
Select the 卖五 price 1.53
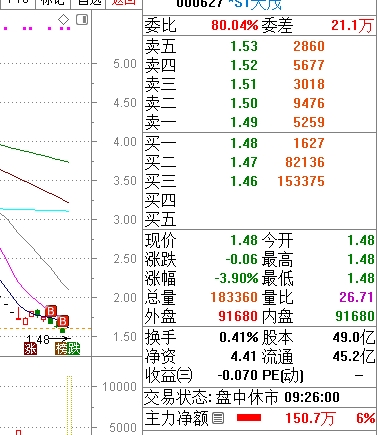click(x=244, y=46)
